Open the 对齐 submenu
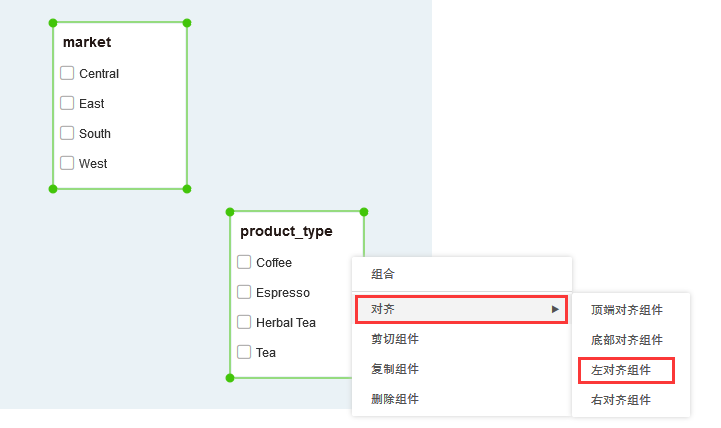This screenshot has height=428, width=721. (382, 309)
